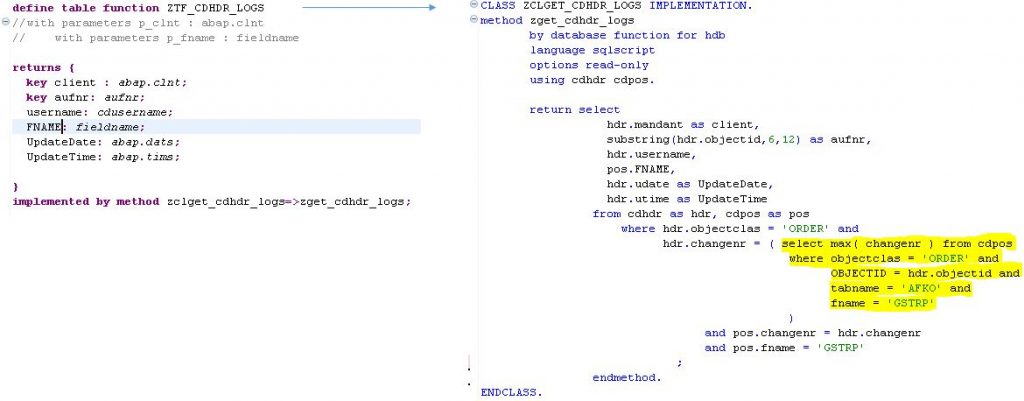The width and height of the screenshot is (1024, 401).
Task: Click the 'language sqlscript' line
Action: coord(592,50)
